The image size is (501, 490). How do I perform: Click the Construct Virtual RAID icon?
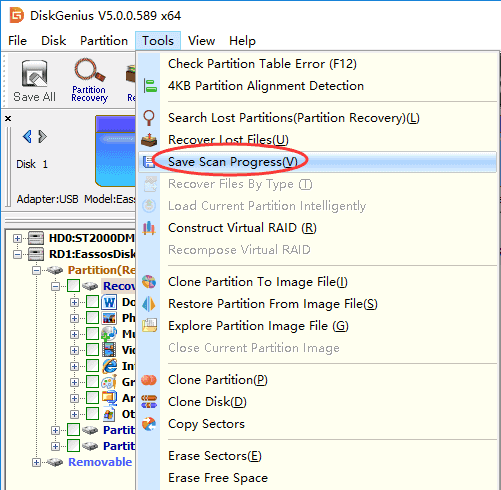[x=149, y=228]
